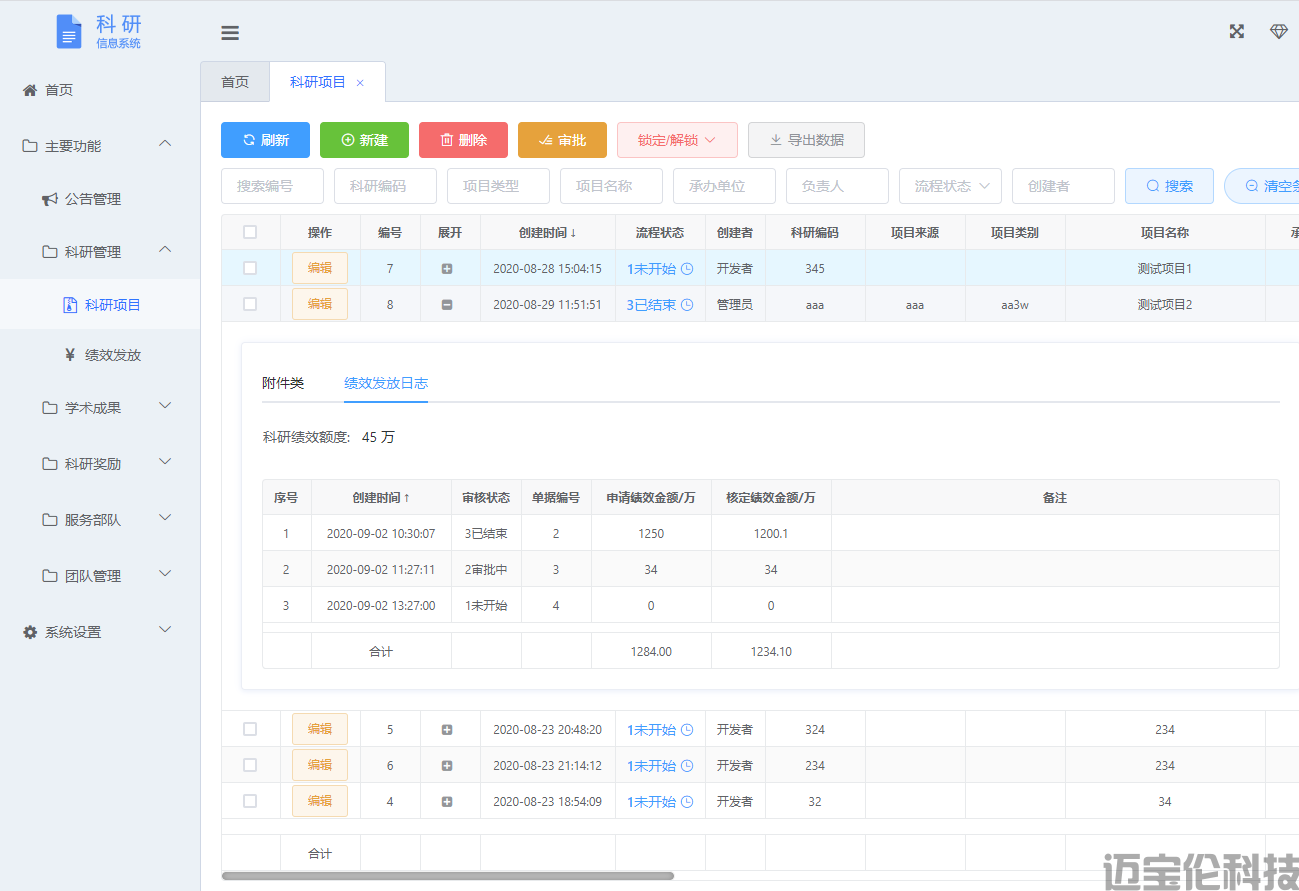
Task: Close the 科研项目 tab with x
Action: point(360,83)
